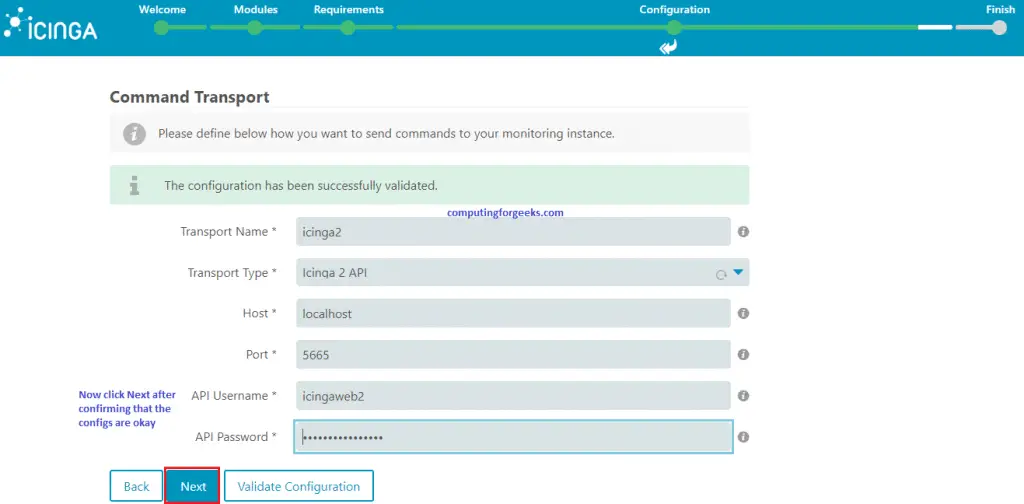Click Next to continue setup

click(x=193, y=486)
